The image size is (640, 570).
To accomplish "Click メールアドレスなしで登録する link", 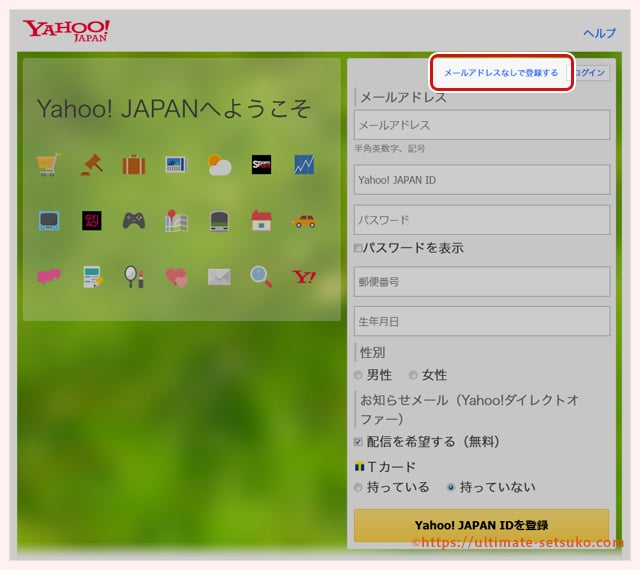I will [501, 73].
